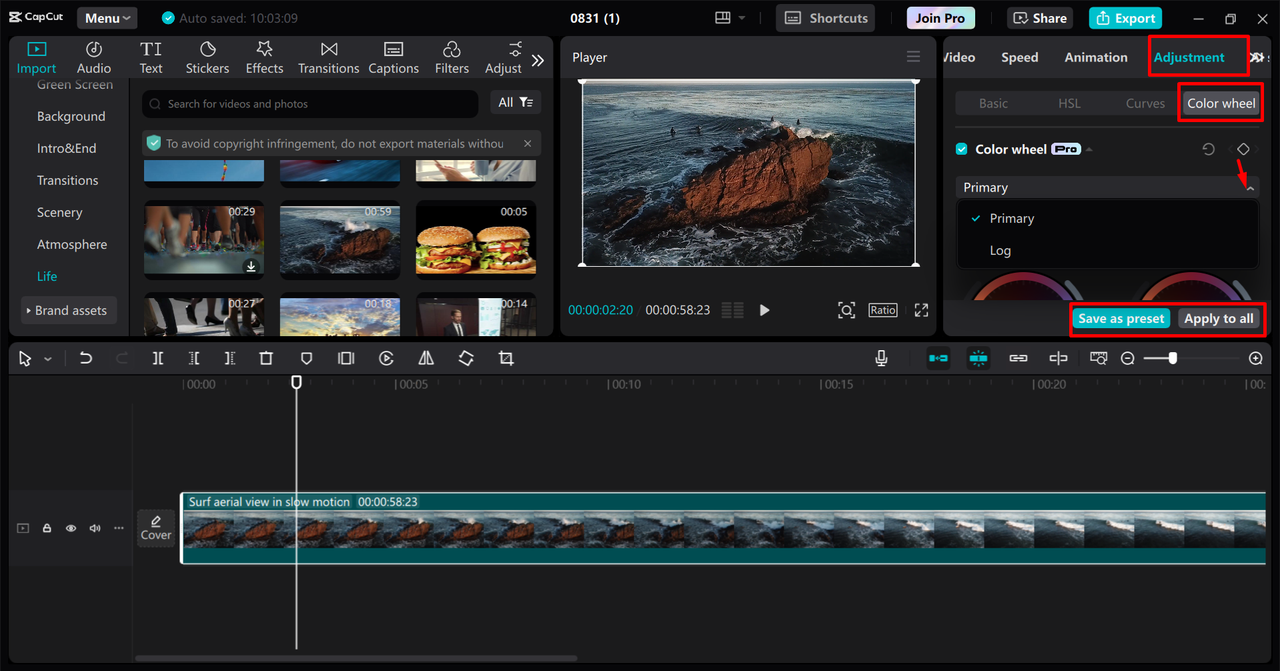1280x671 pixels.
Task: Mute the video track audio
Action: click(x=95, y=528)
